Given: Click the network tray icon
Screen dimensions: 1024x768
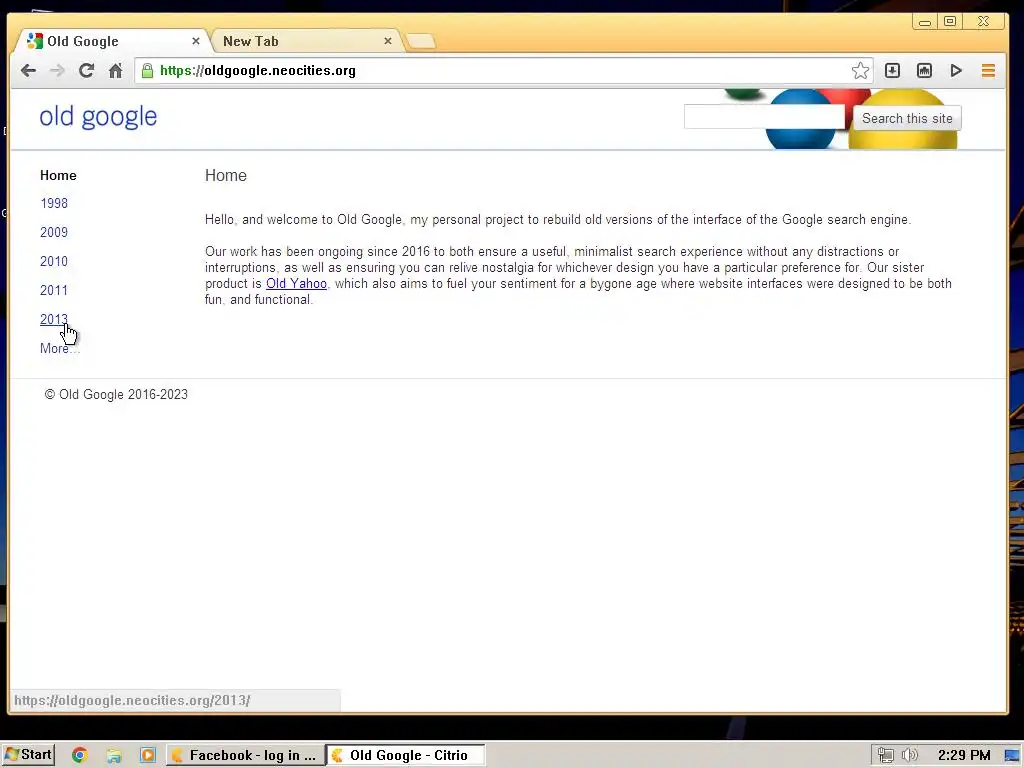Looking at the screenshot, I should [x=886, y=755].
